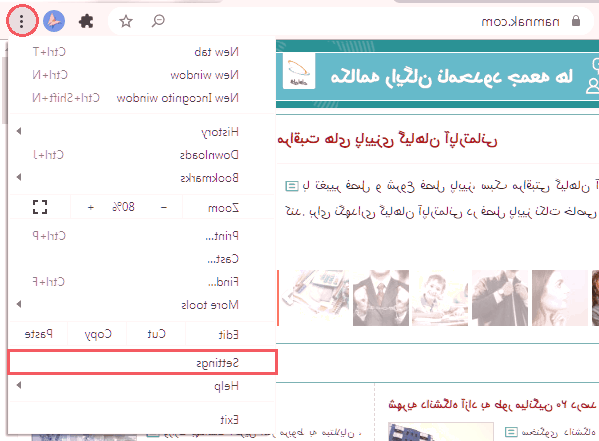Open the bird extension icon in toolbar
Viewport: 599px width, 441px height.
point(54,21)
